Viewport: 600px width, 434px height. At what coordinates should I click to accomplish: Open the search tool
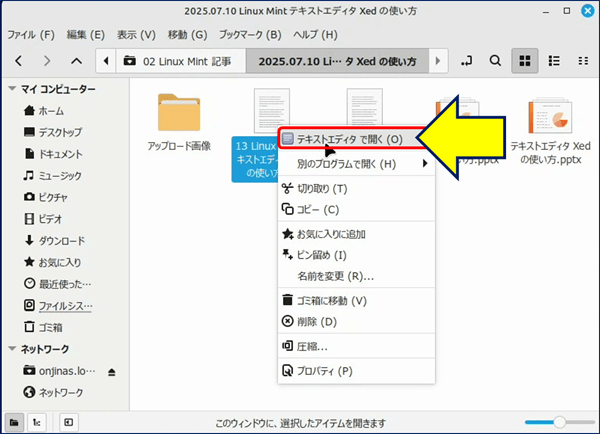coord(495,61)
